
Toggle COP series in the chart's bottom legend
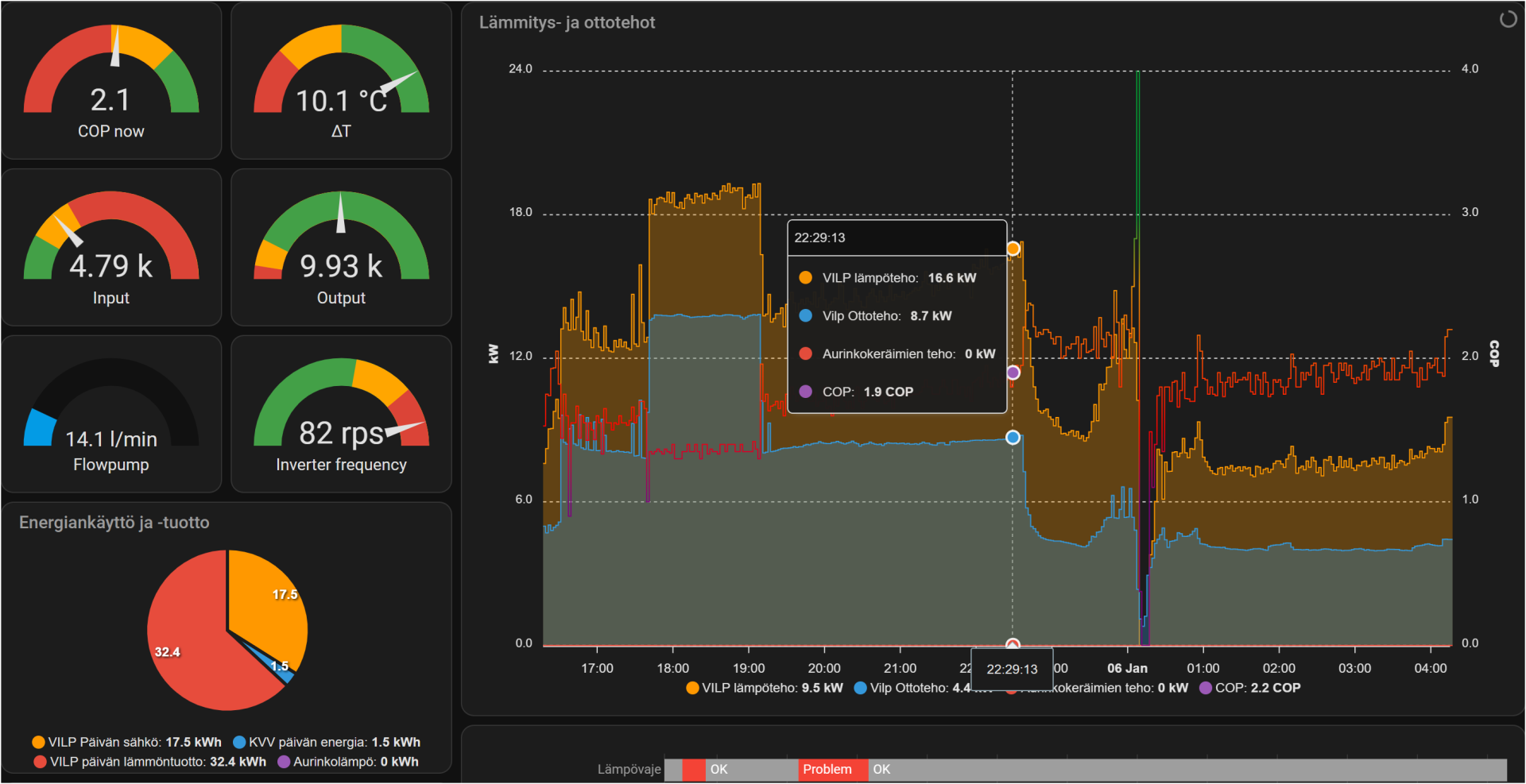1250,688
